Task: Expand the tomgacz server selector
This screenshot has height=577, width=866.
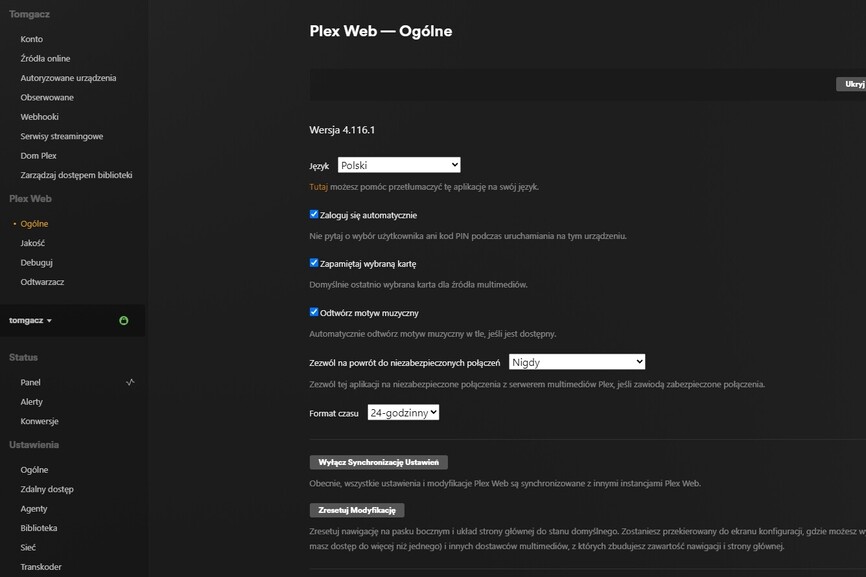Action: pyautogui.click(x=30, y=320)
